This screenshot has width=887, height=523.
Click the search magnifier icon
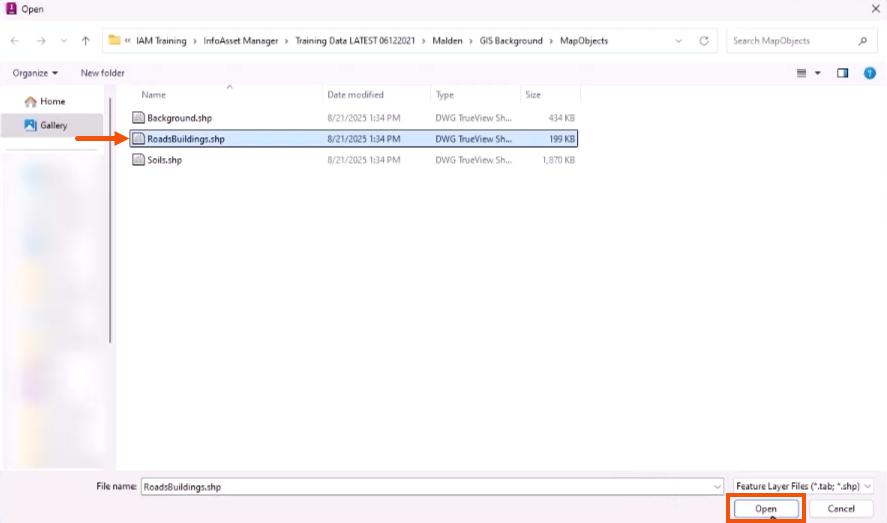pyautogui.click(x=863, y=41)
